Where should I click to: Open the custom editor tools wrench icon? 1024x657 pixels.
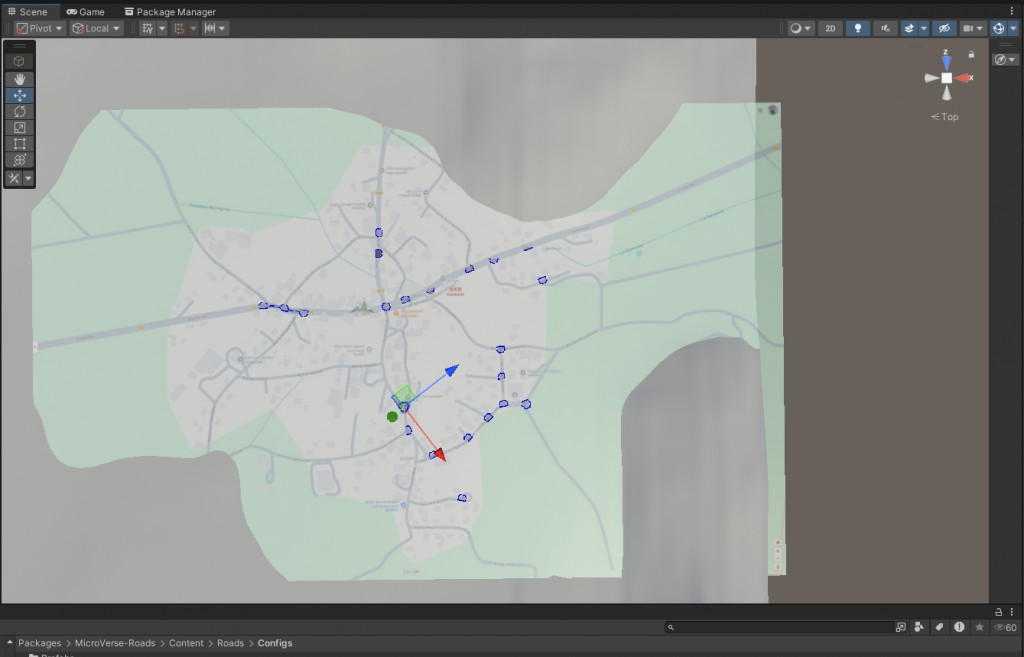14,178
